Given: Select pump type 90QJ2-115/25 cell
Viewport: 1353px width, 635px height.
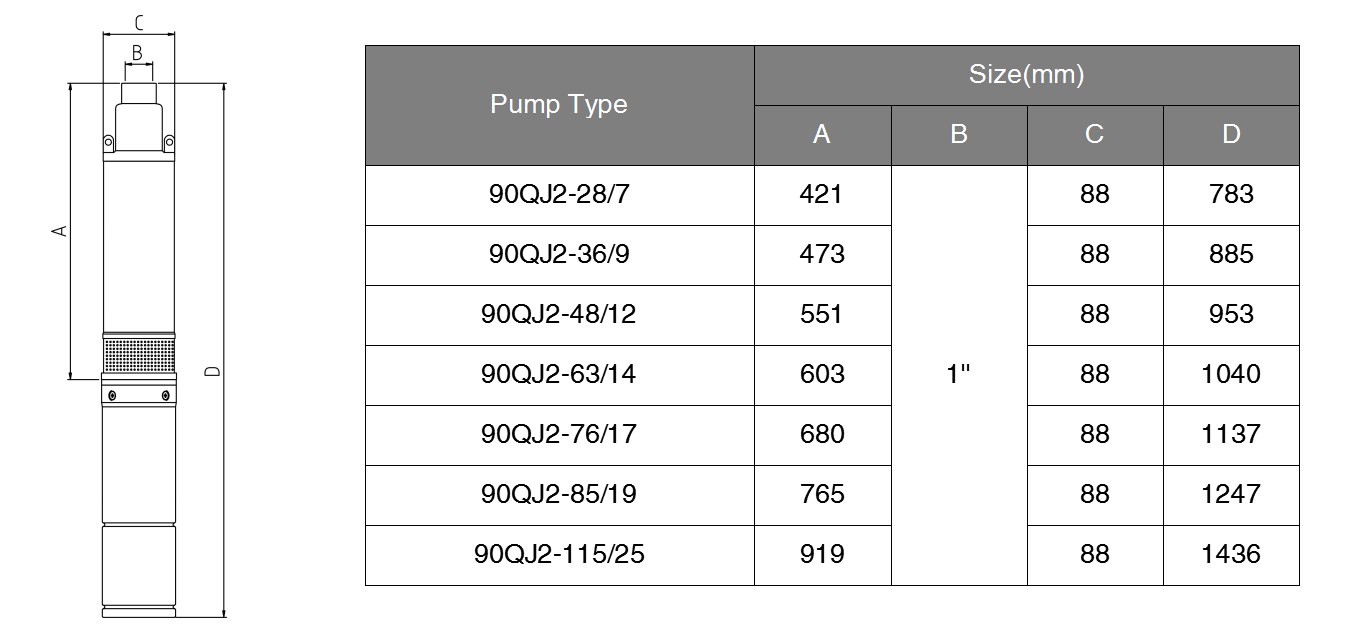Looking at the screenshot, I should 559,555.
